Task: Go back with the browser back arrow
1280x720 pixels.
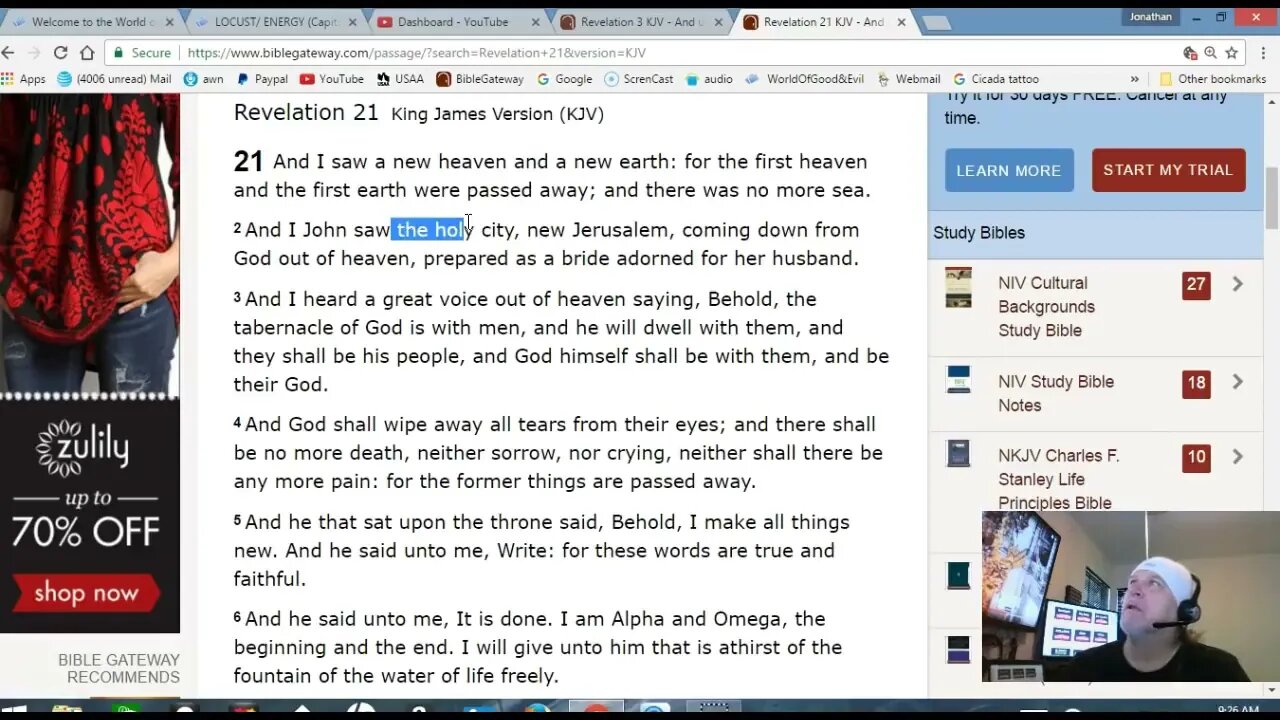Action: [8, 53]
